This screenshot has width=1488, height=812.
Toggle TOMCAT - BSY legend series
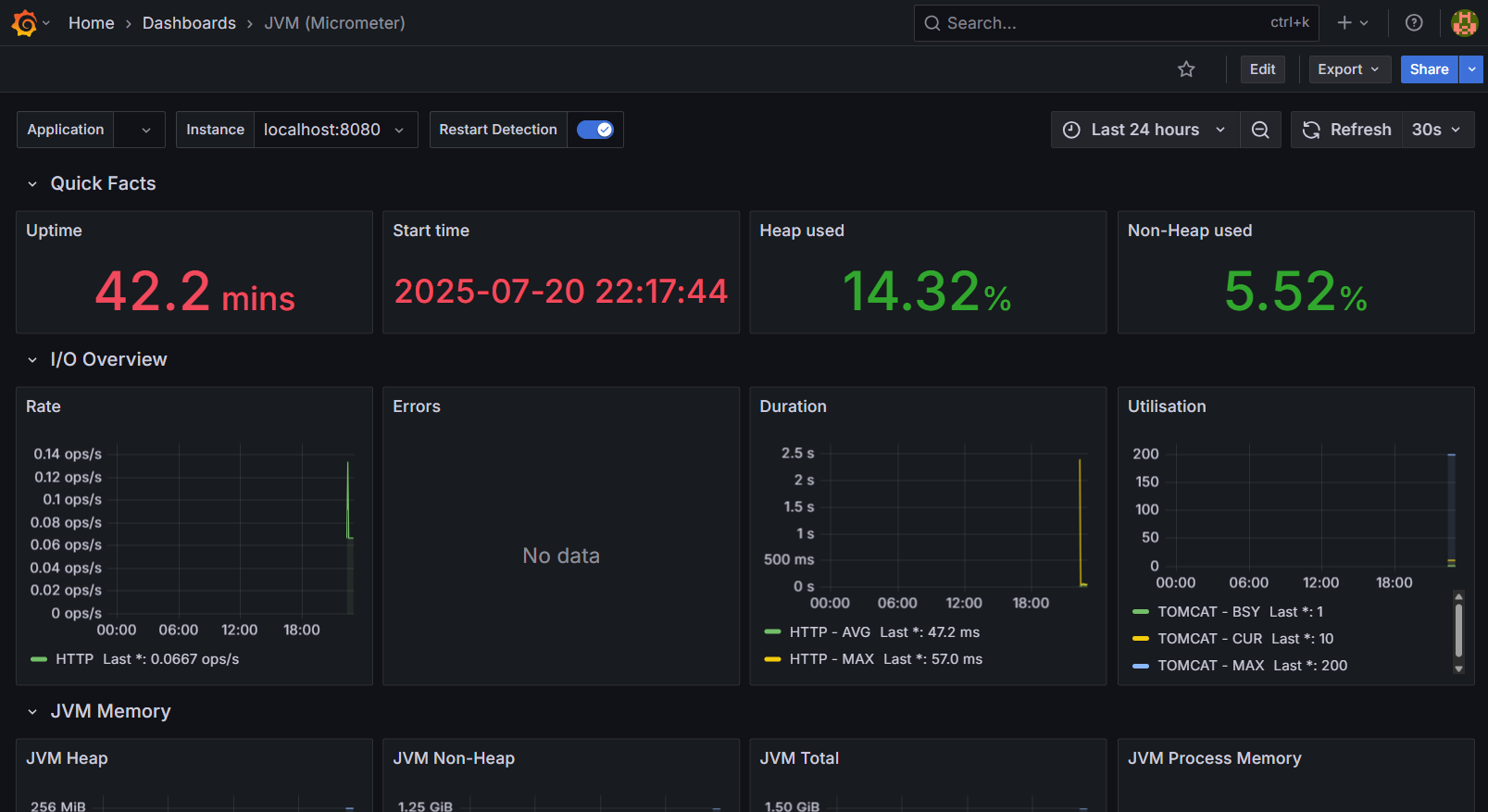point(1208,612)
